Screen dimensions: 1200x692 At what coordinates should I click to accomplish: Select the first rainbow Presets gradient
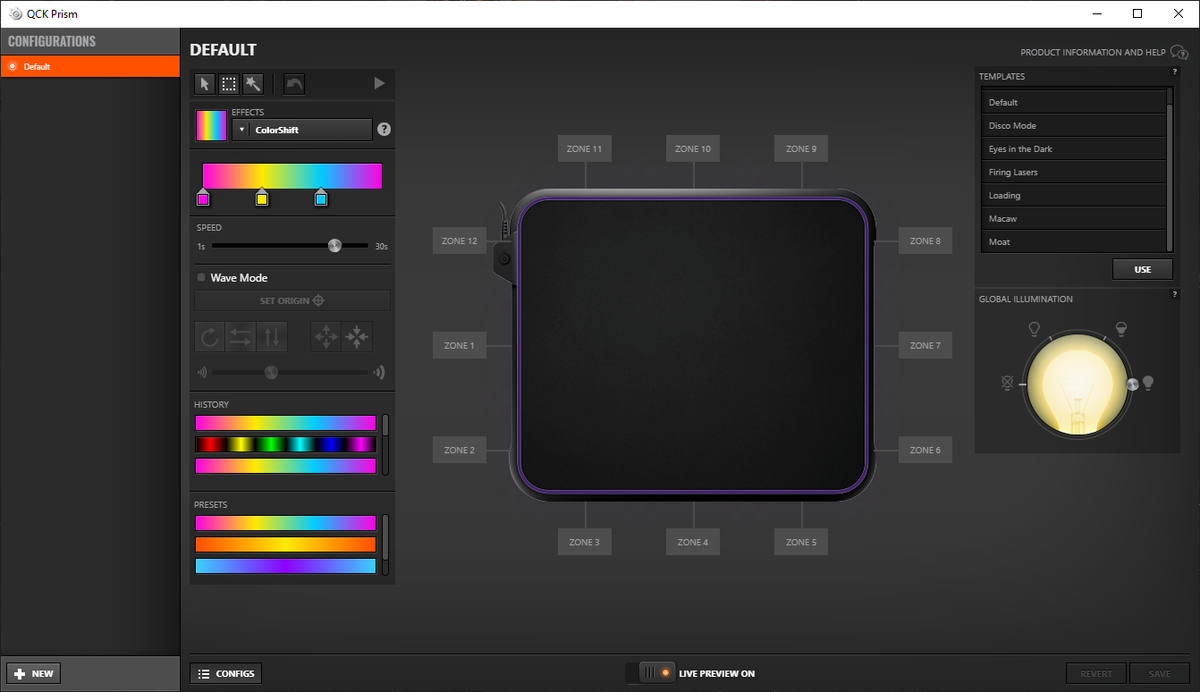(286, 523)
